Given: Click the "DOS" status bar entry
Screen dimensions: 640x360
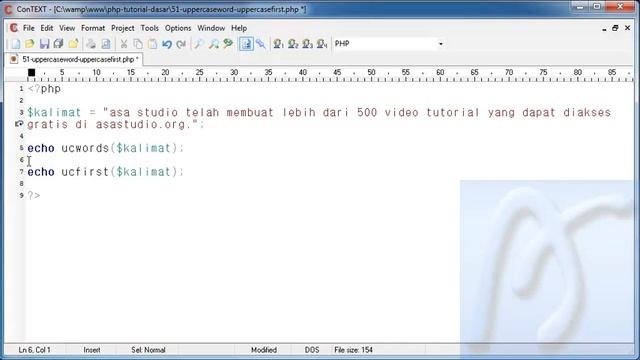Looking at the screenshot, I should (x=312, y=350).
